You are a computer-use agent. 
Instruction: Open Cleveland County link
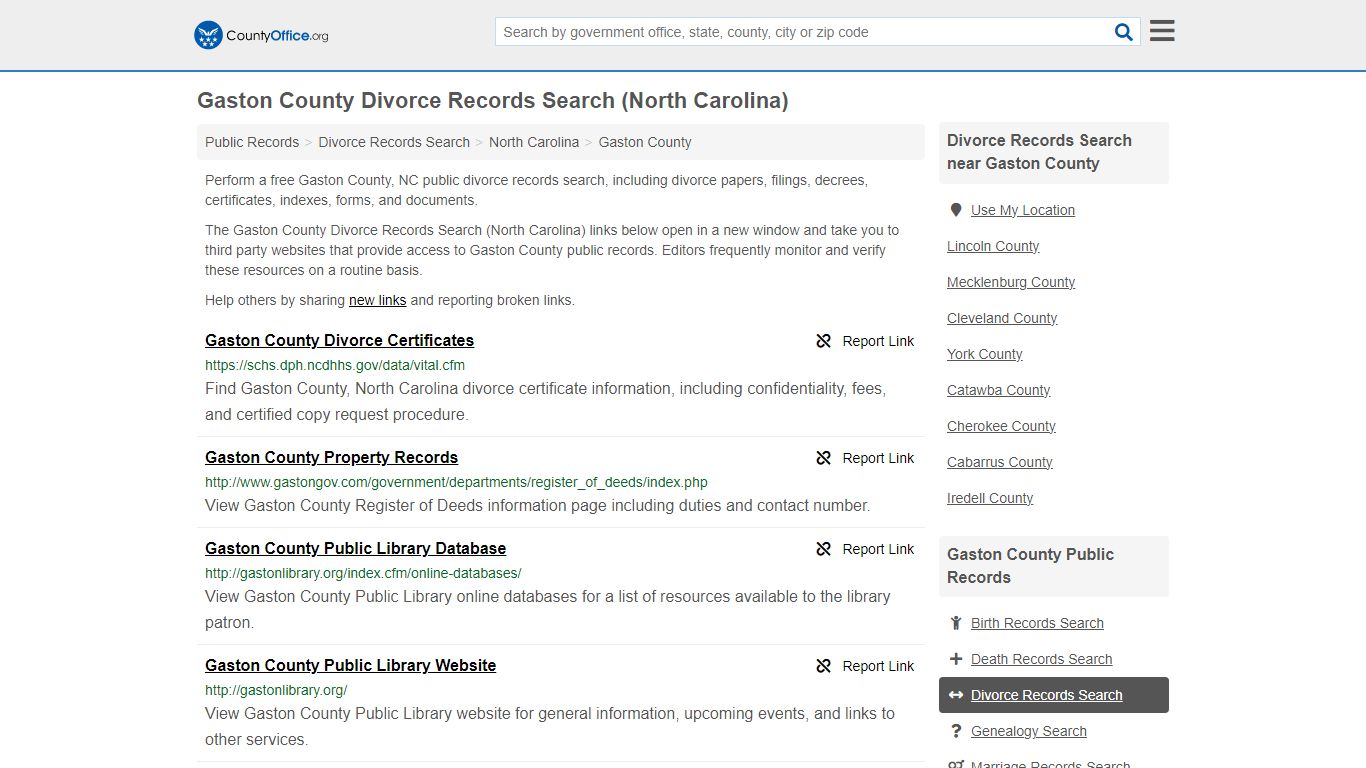(x=1002, y=318)
